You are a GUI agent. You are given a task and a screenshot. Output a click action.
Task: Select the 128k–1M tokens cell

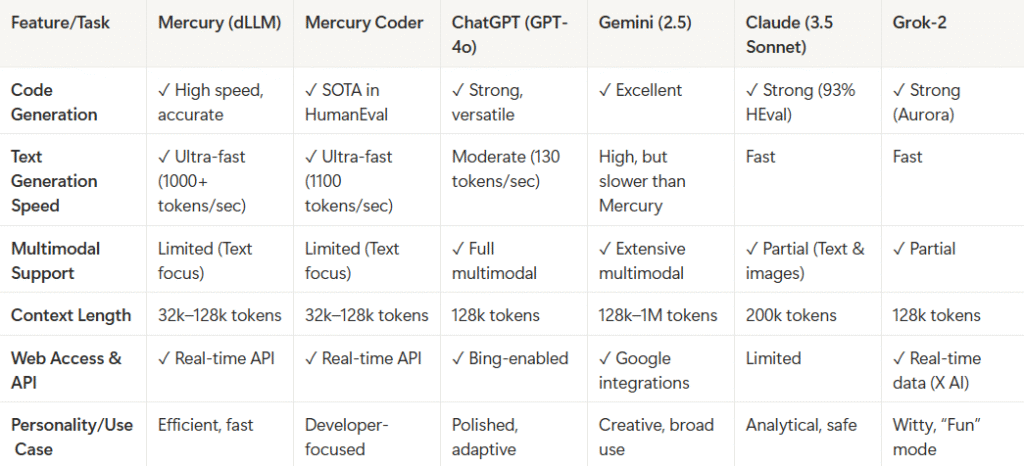pyautogui.click(x=658, y=315)
